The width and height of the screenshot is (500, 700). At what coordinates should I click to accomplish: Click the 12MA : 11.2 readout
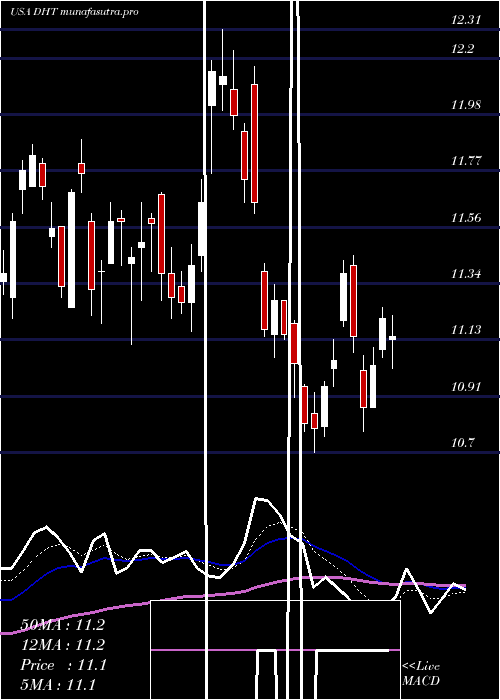point(62,645)
